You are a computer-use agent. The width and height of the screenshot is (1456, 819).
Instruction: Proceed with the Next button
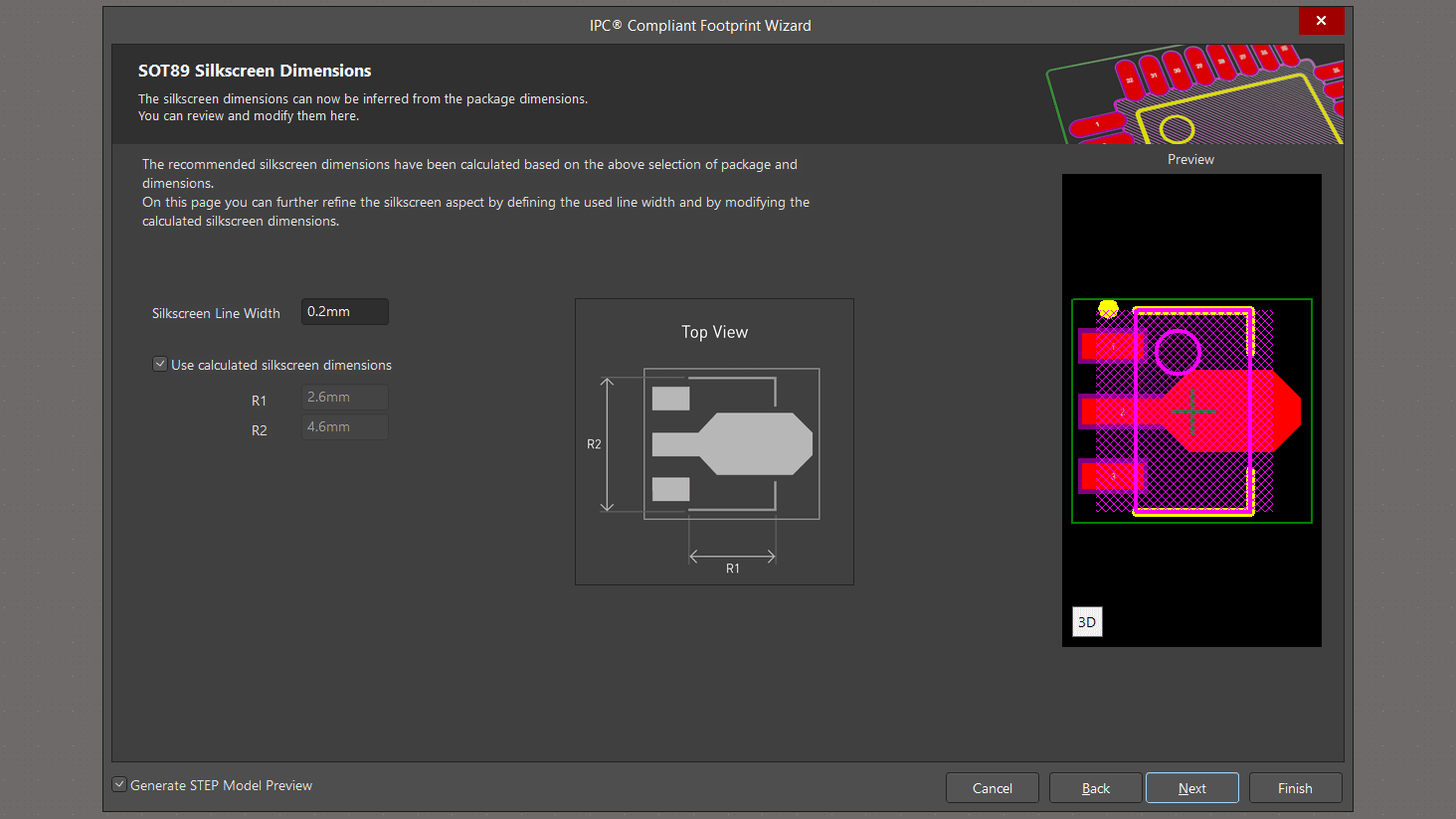tap(1191, 788)
